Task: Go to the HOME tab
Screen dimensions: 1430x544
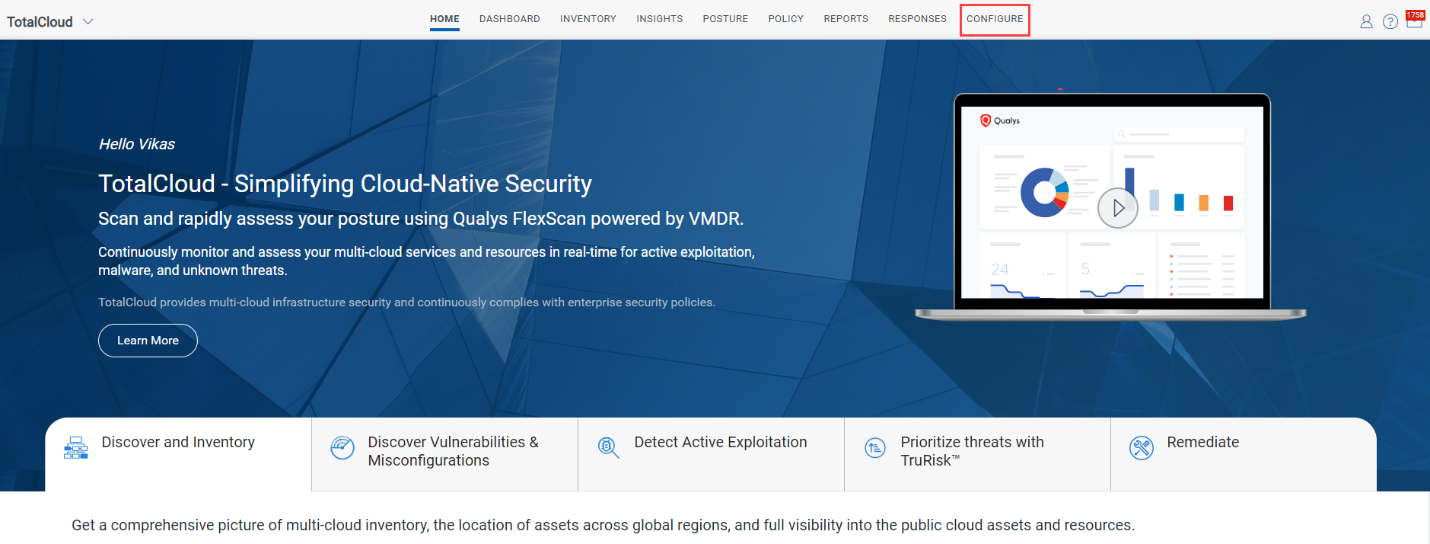Action: (445, 19)
